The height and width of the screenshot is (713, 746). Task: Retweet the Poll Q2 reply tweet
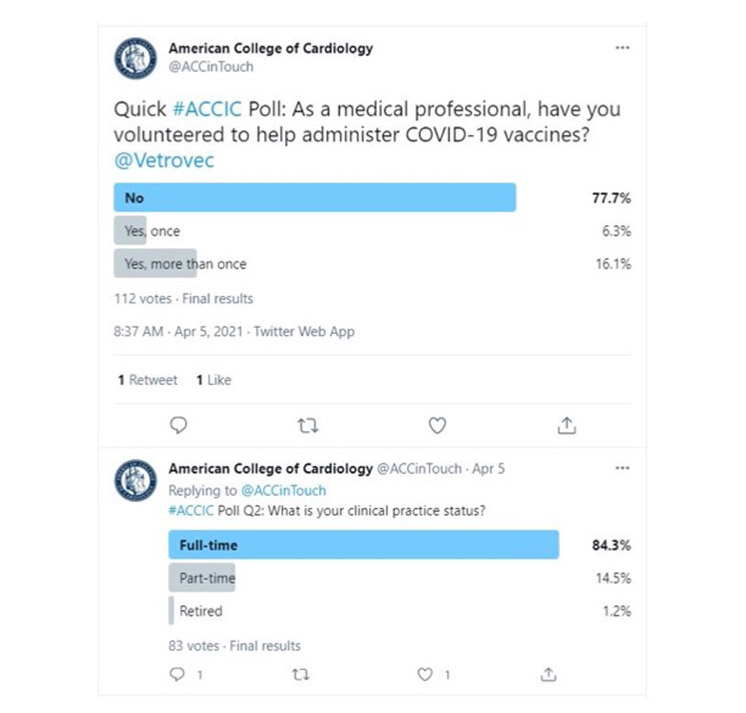(299, 675)
